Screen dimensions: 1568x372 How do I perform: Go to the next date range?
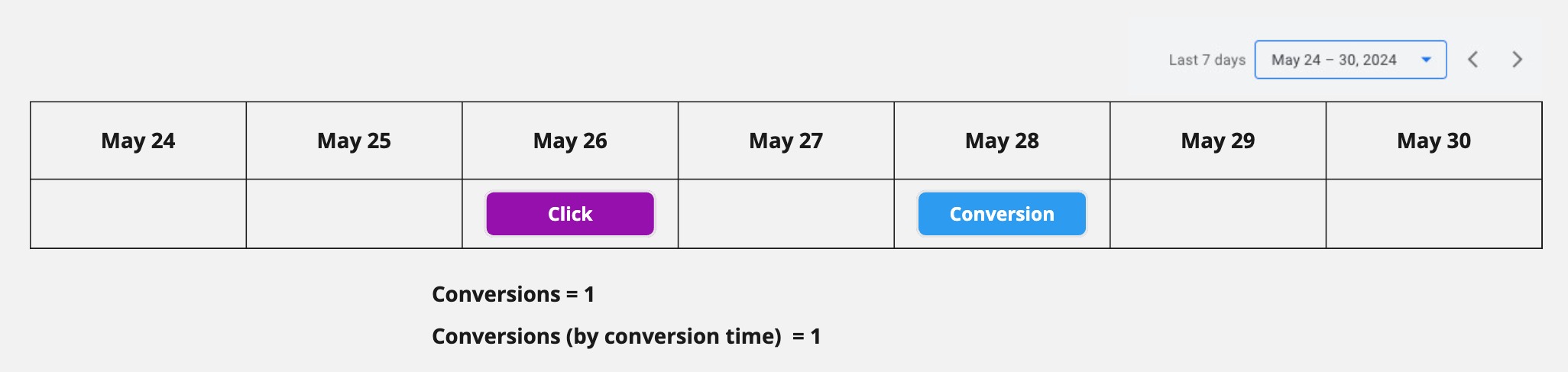coord(1518,60)
